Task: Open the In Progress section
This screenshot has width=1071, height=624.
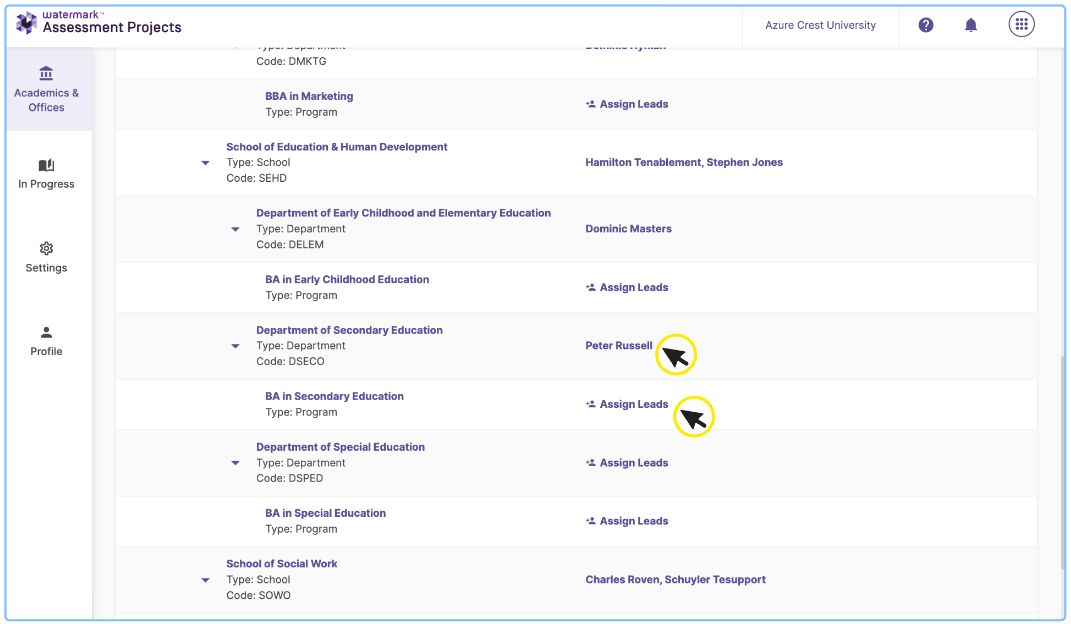Action: tap(46, 174)
